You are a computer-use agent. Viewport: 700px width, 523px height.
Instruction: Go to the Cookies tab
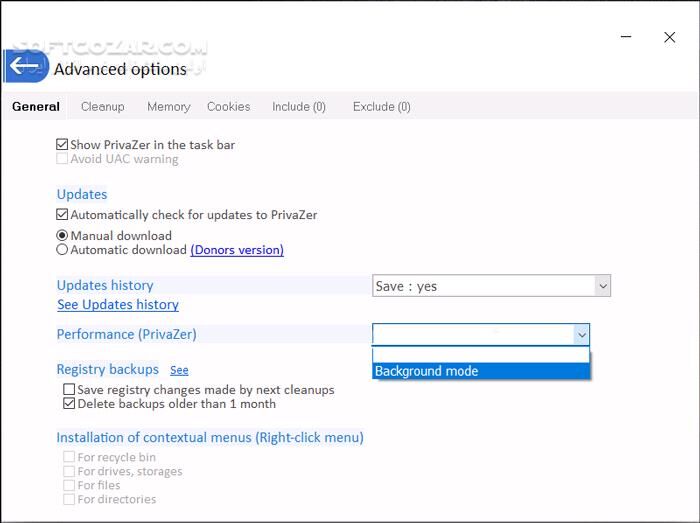228,107
